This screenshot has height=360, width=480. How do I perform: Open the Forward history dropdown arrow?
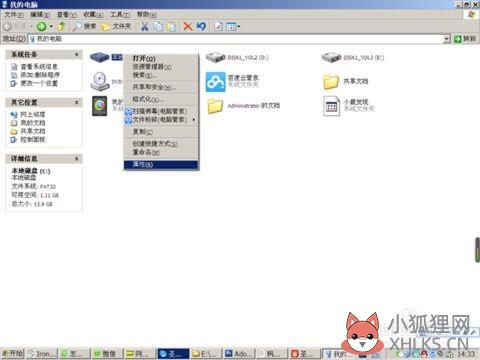(51, 26)
